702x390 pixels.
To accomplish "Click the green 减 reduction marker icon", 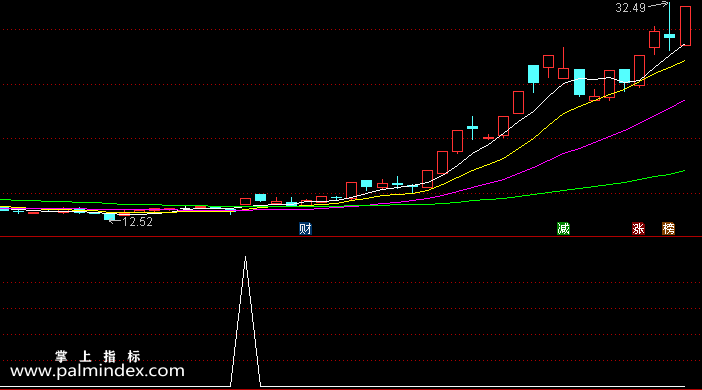I will click(563, 229).
